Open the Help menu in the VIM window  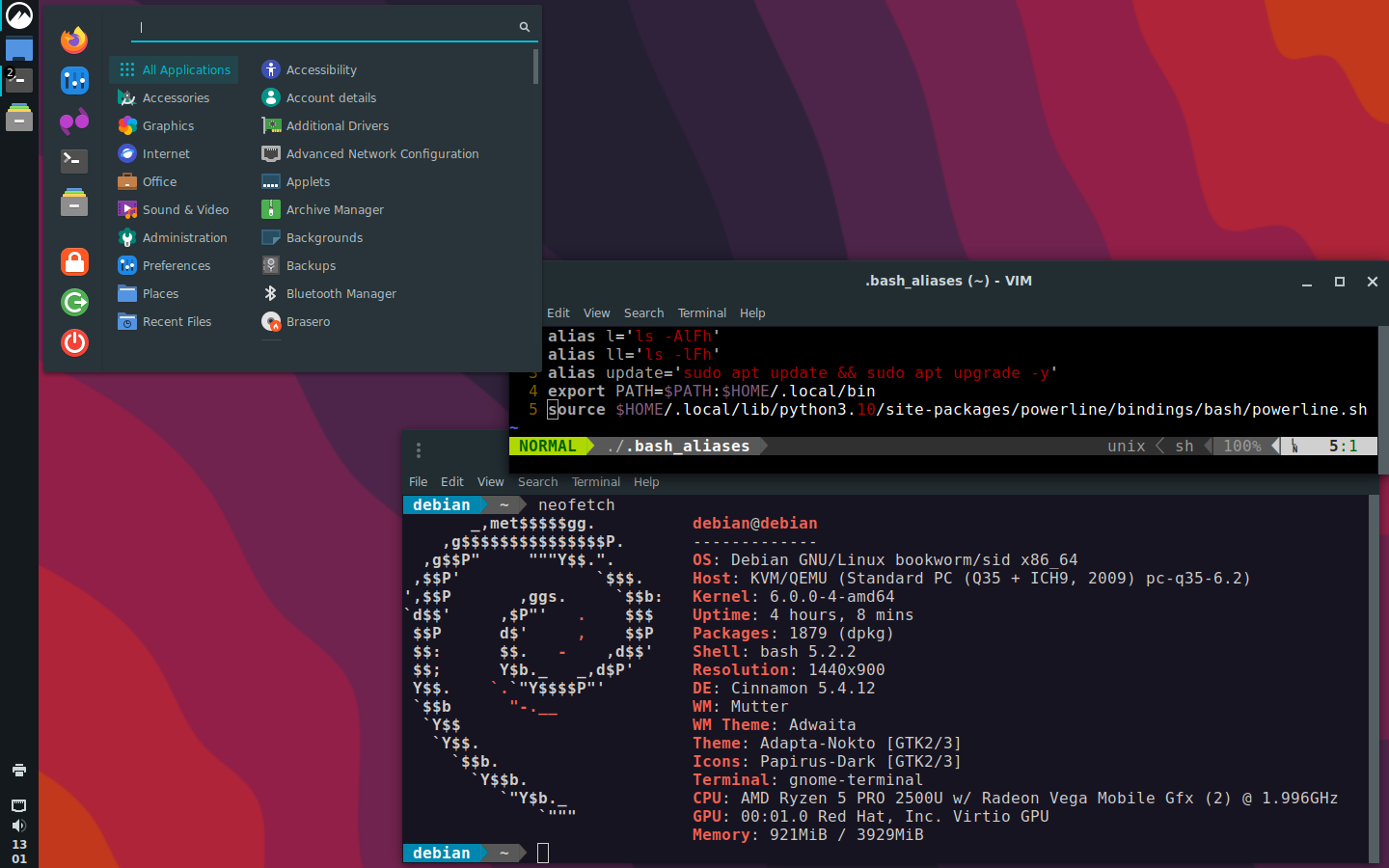(753, 313)
